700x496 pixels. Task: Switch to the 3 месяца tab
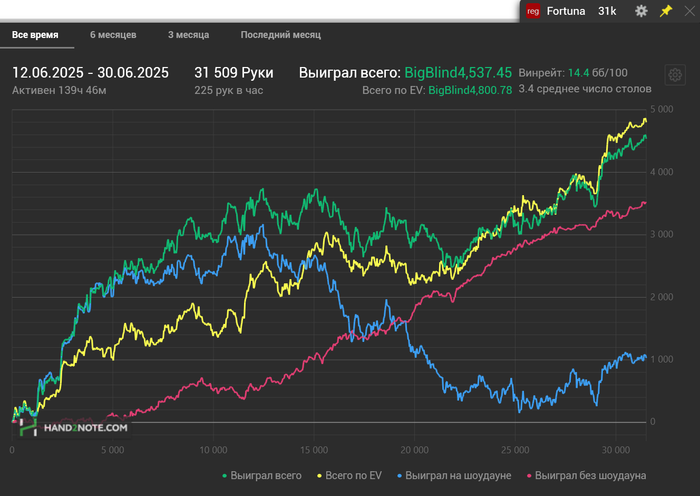click(x=188, y=35)
